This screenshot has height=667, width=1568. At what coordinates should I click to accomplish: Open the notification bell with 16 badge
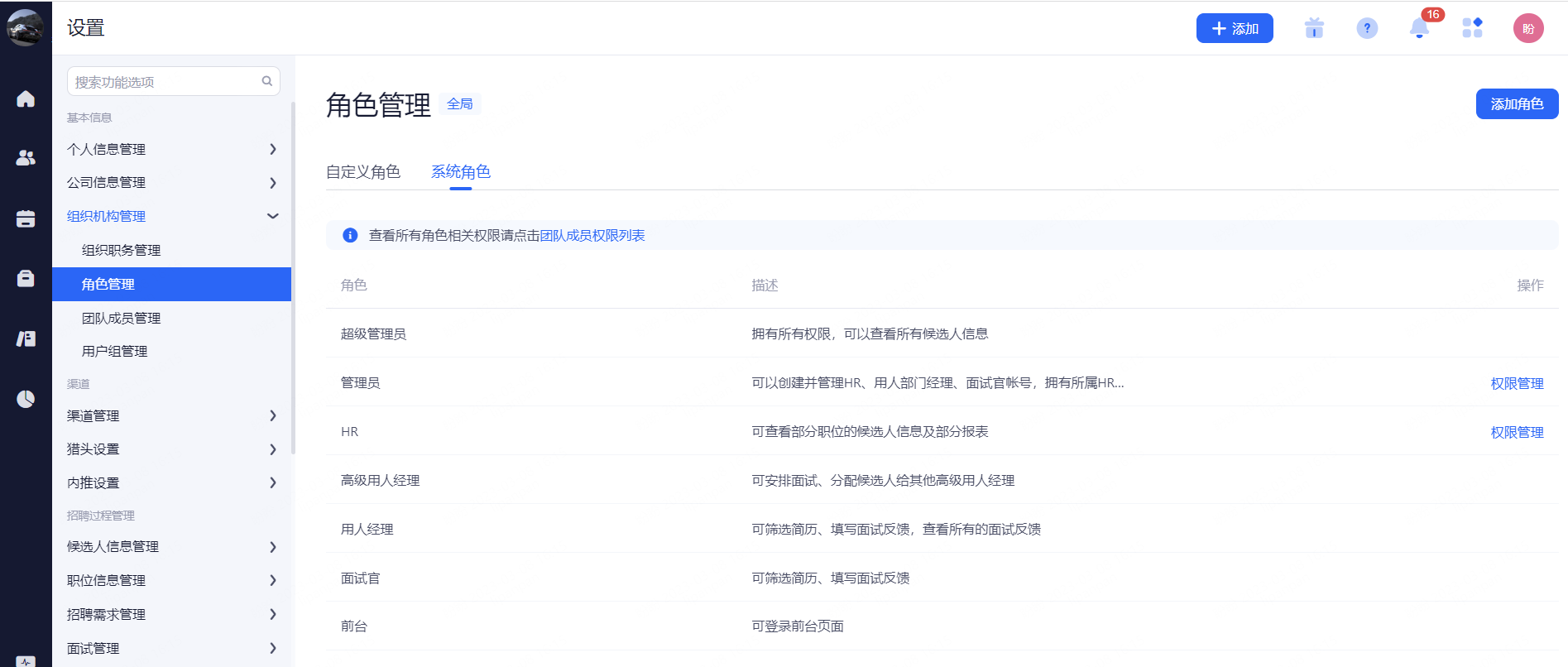point(1419,28)
